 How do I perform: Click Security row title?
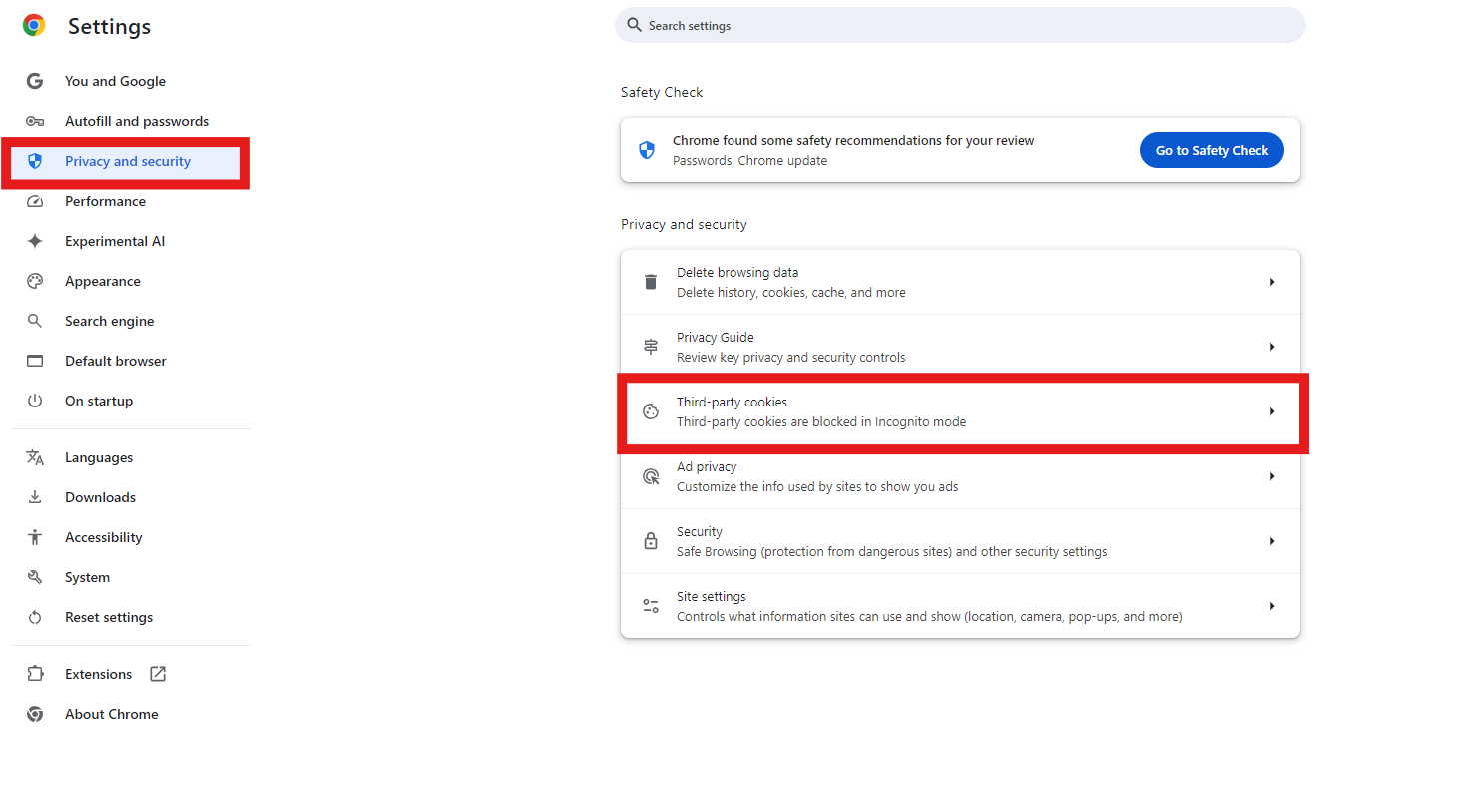[x=700, y=531]
